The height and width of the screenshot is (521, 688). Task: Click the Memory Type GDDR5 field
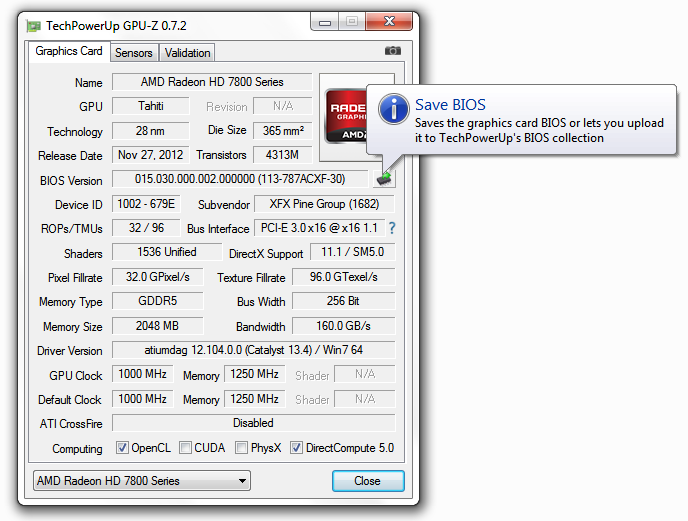158,301
